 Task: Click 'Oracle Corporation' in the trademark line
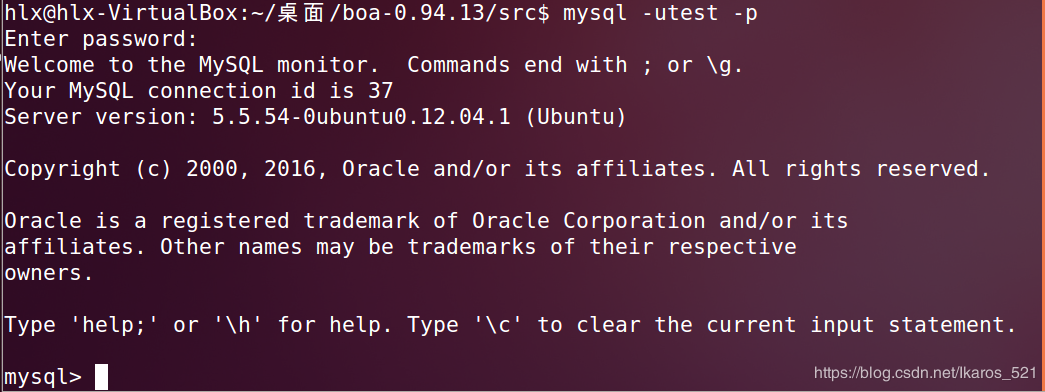pyautogui.click(x=588, y=221)
